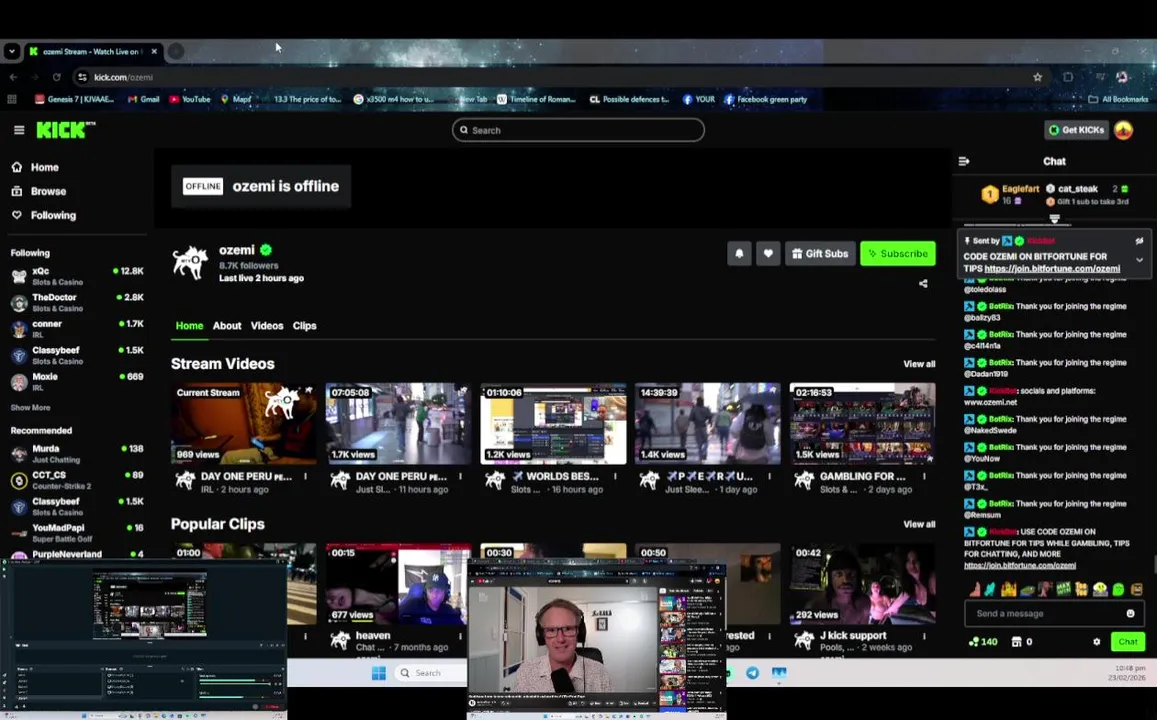Viewport: 1157px width, 720px height.
Task: Open CCT_CS in Recommended list
Action: (x=77, y=480)
